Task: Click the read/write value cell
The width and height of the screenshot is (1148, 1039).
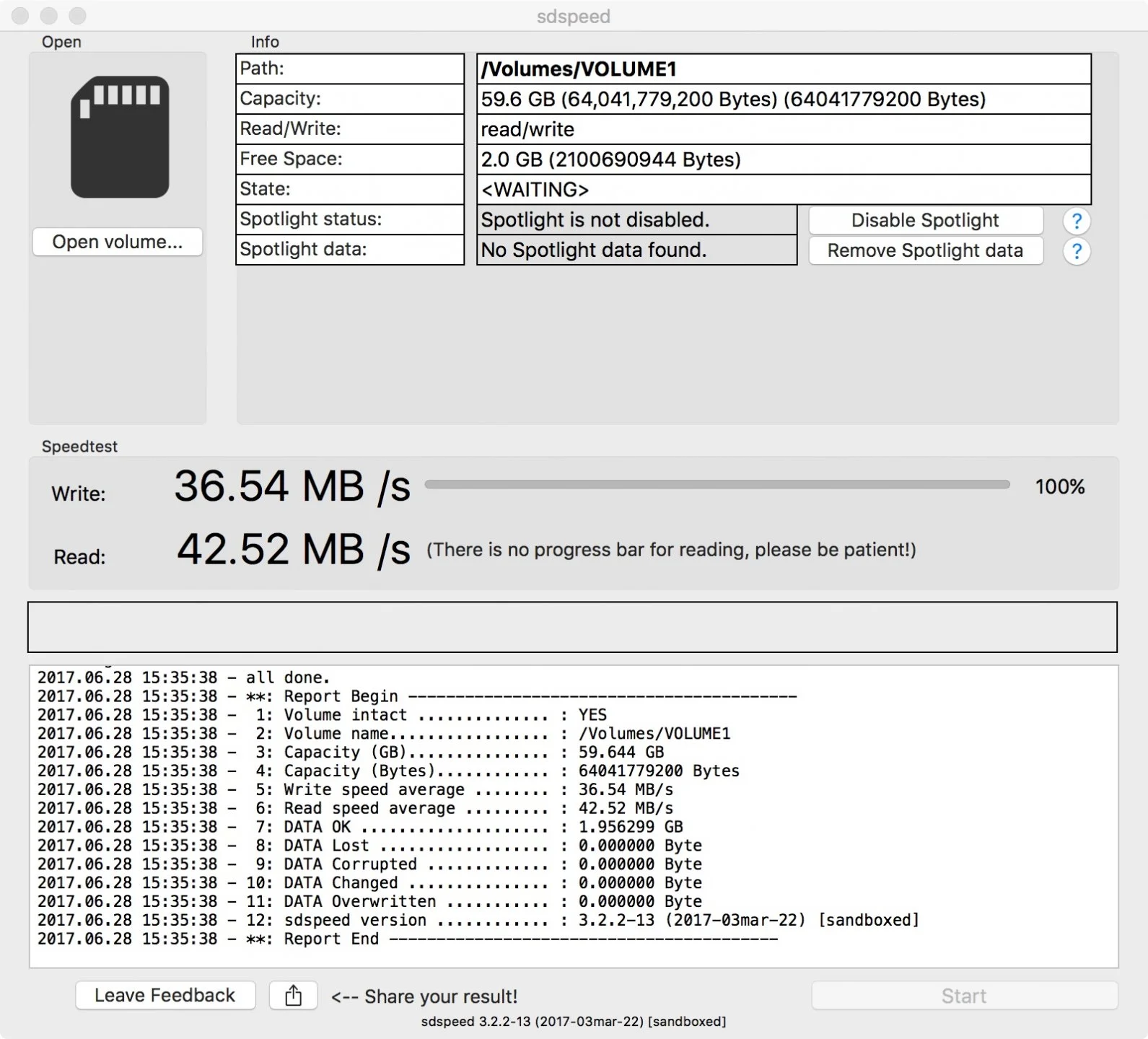Action: pyautogui.click(x=784, y=130)
